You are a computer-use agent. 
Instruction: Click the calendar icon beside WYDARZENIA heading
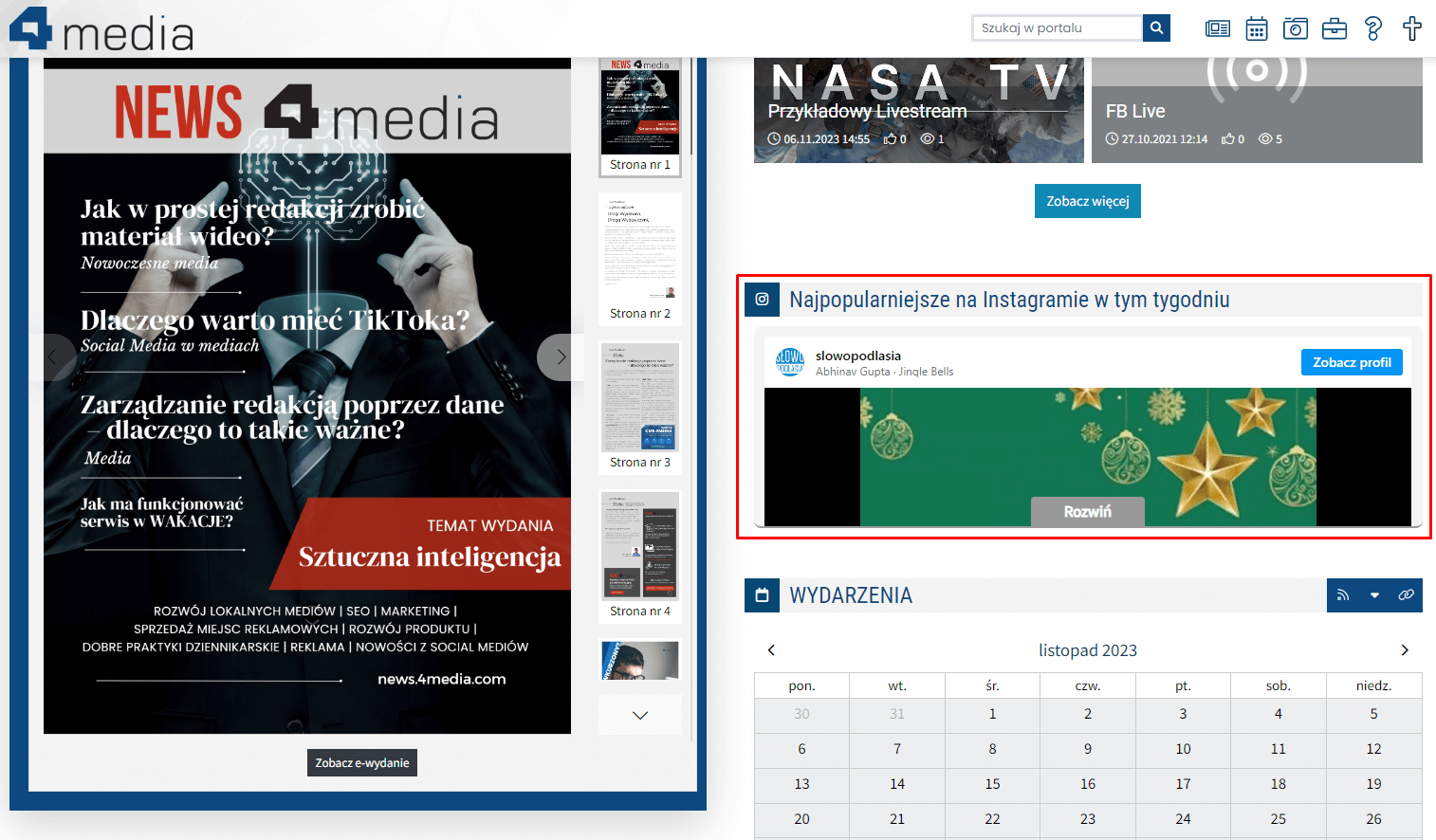[762, 595]
